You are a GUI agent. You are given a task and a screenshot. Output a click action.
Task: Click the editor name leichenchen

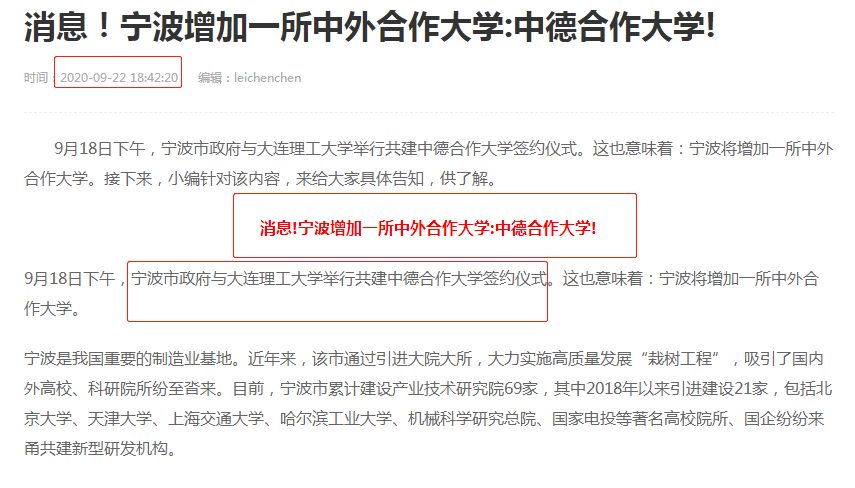267,77
